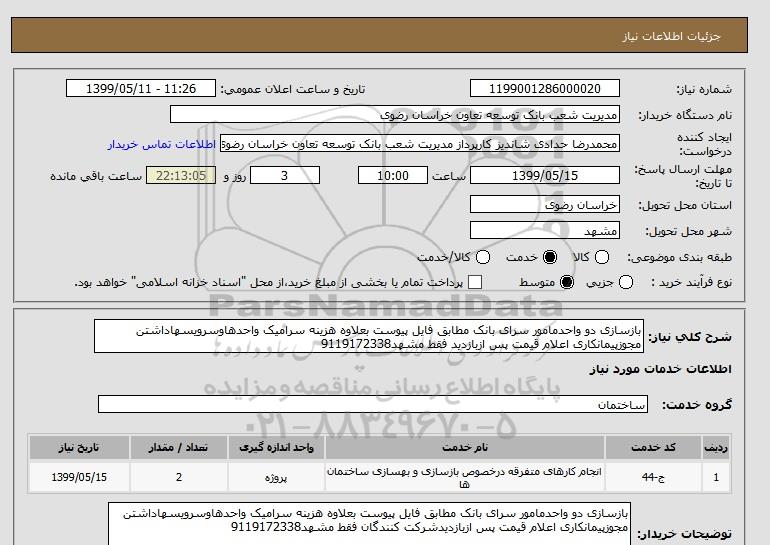Click the نام خدمت column header
Image resolution: width=770 pixels, height=545 pixels.
(465, 447)
